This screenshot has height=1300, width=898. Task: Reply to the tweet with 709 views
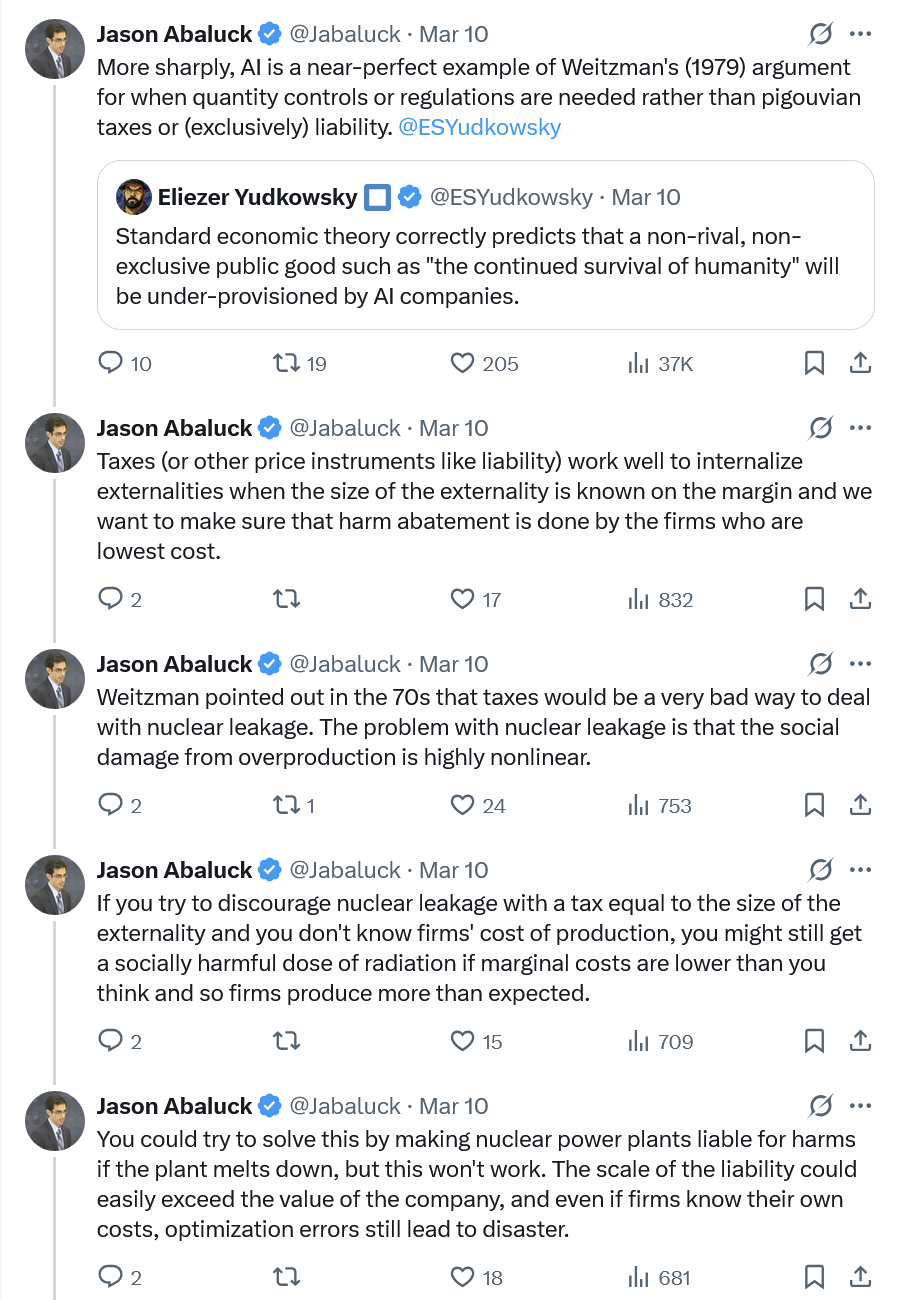click(x=111, y=1042)
